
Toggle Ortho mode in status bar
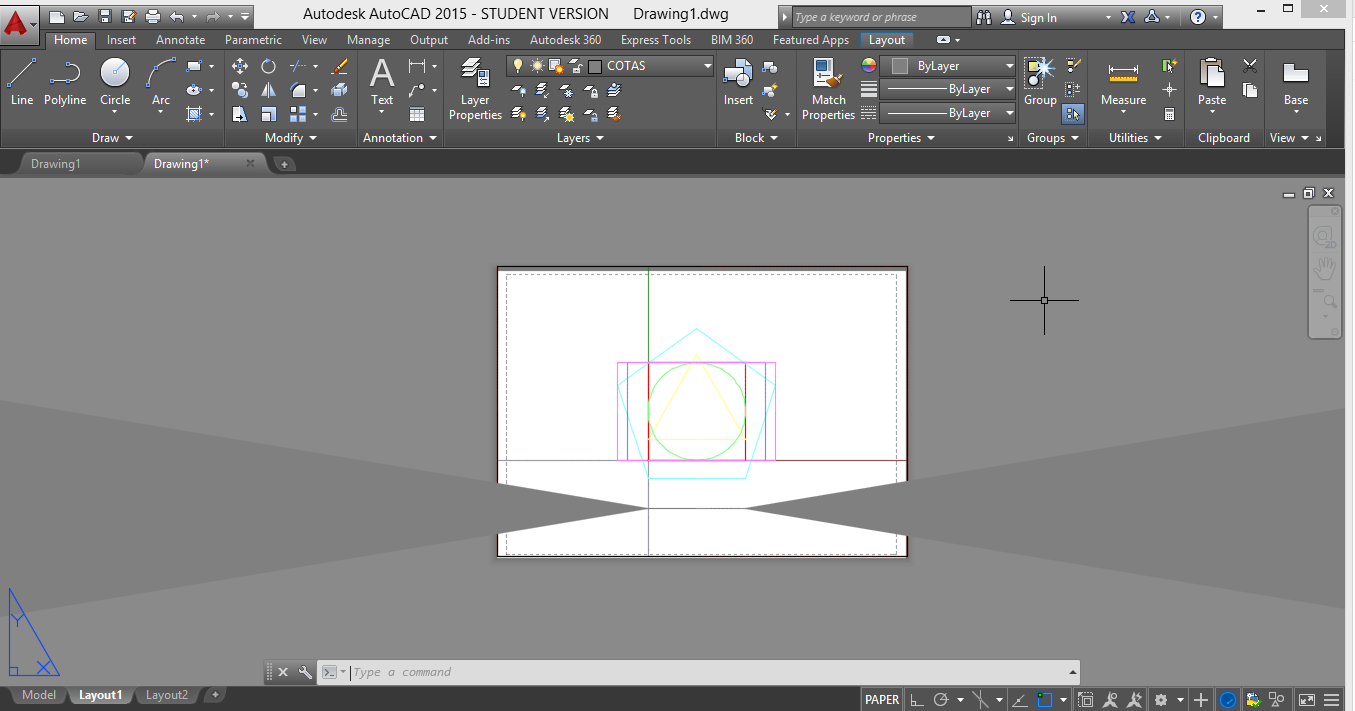[916, 699]
